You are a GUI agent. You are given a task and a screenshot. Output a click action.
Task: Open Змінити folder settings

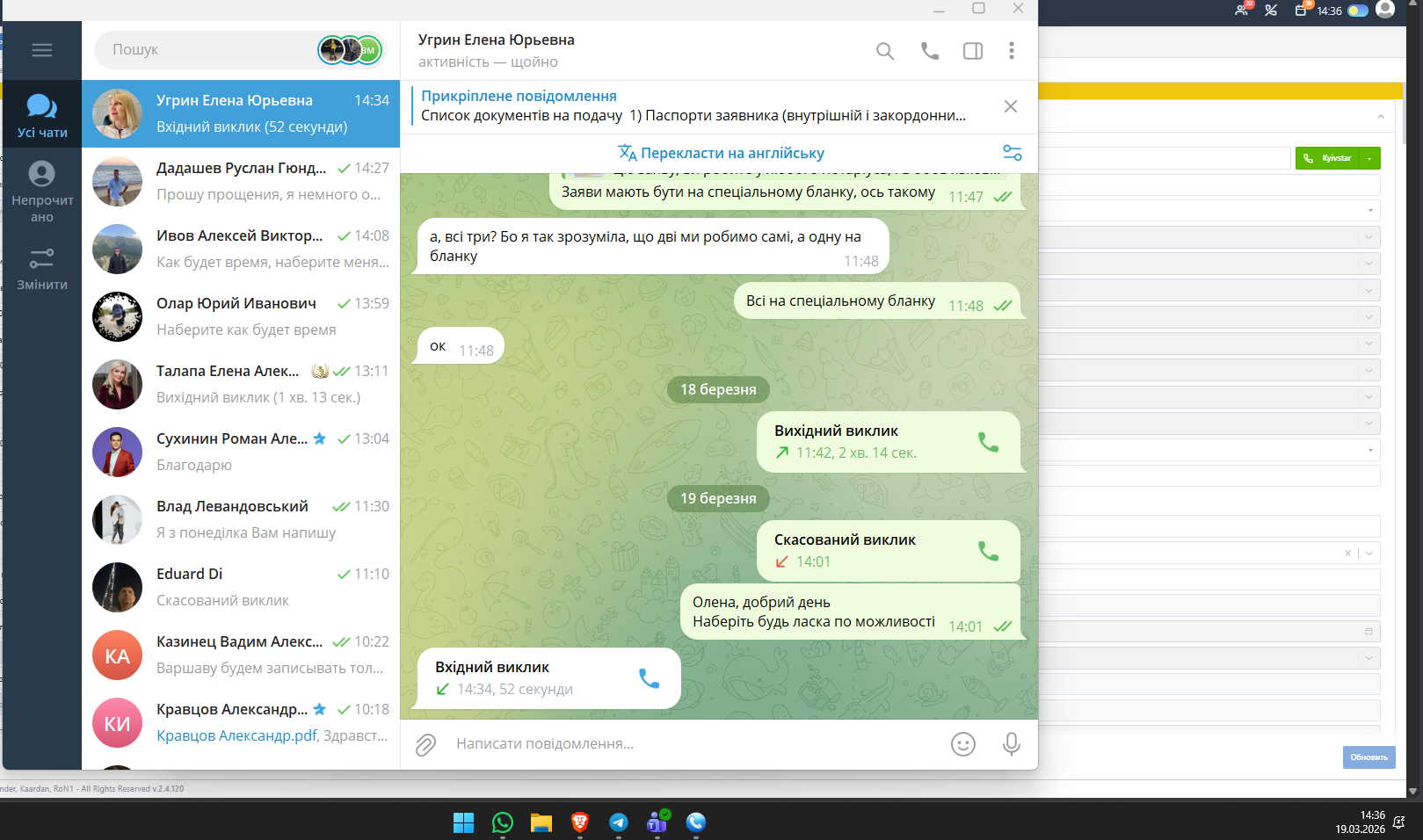[42, 268]
